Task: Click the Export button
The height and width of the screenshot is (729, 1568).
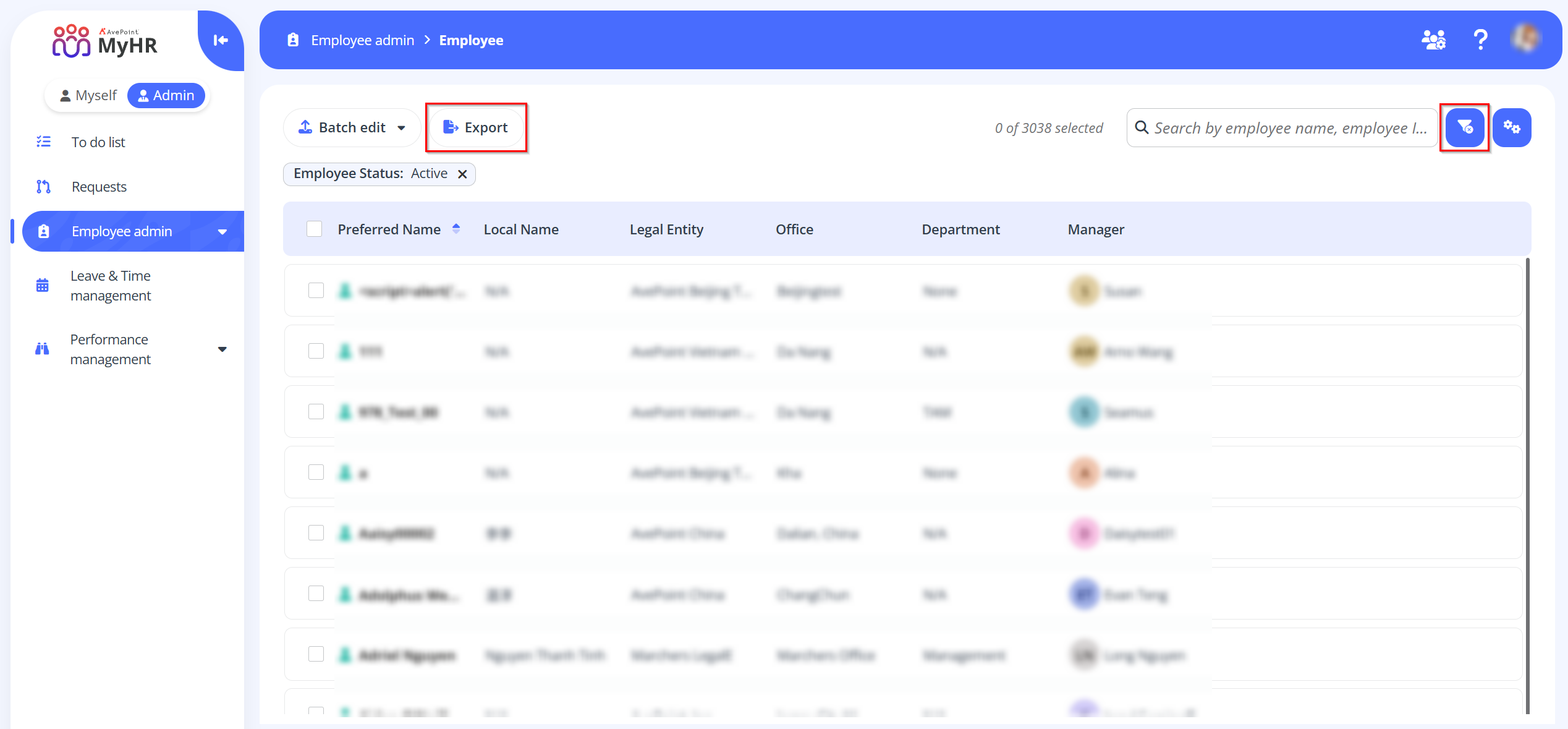Action: tap(476, 127)
